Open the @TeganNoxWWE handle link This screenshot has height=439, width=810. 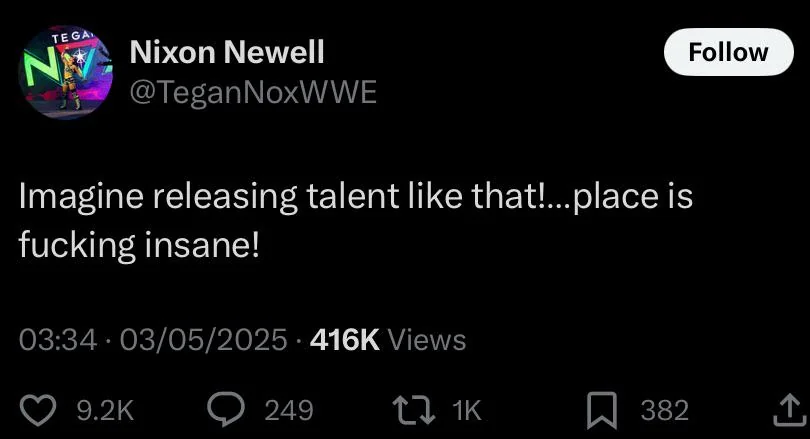tap(254, 92)
